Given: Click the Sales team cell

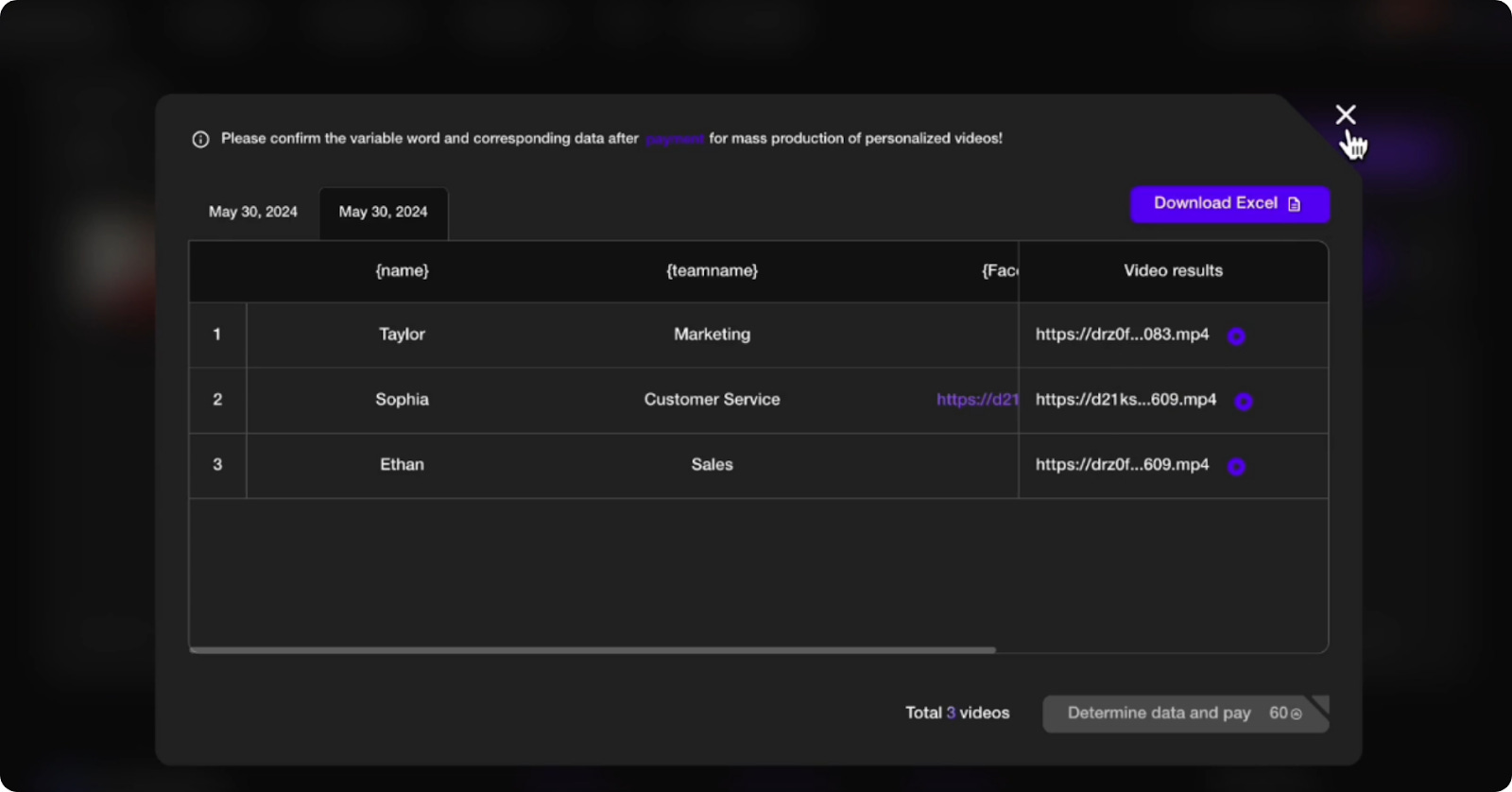Looking at the screenshot, I should pos(712,465).
